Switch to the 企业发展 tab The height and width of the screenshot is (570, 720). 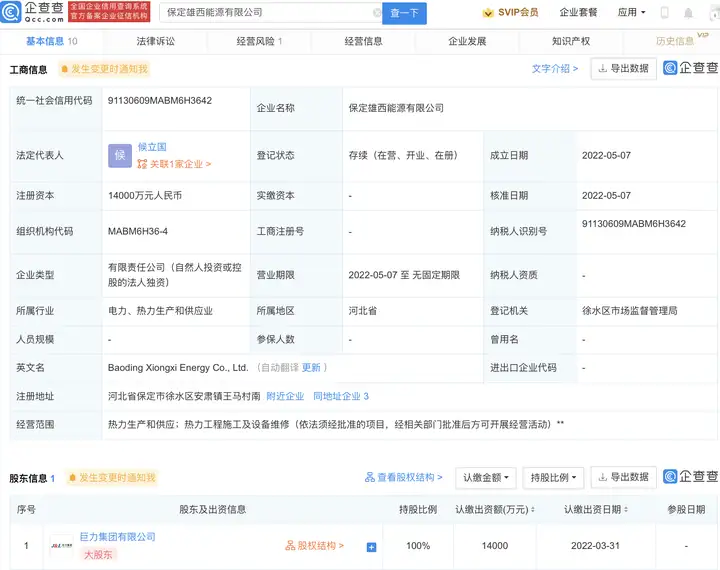[x=467, y=41]
